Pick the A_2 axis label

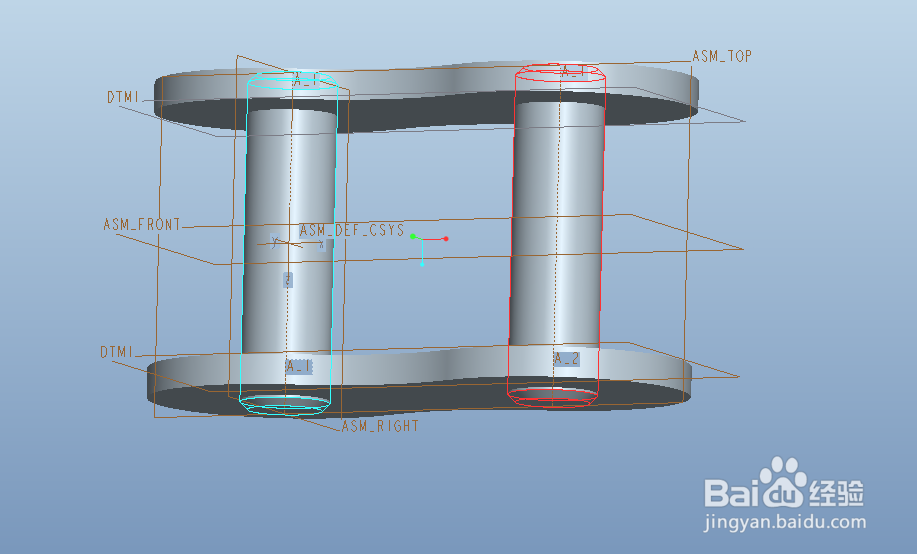pyautogui.click(x=567, y=359)
